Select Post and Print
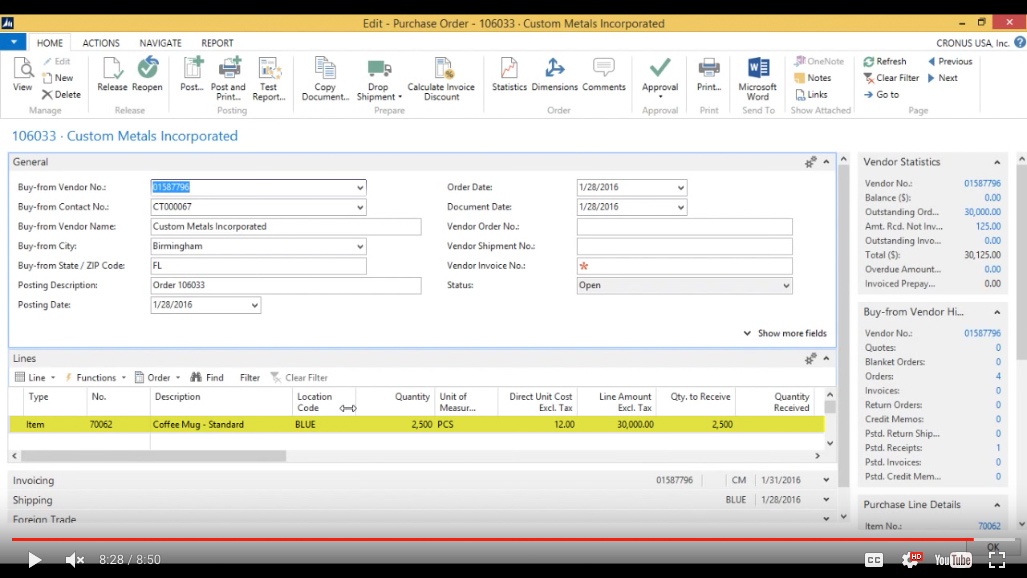The height and width of the screenshot is (578, 1027). pos(228,79)
